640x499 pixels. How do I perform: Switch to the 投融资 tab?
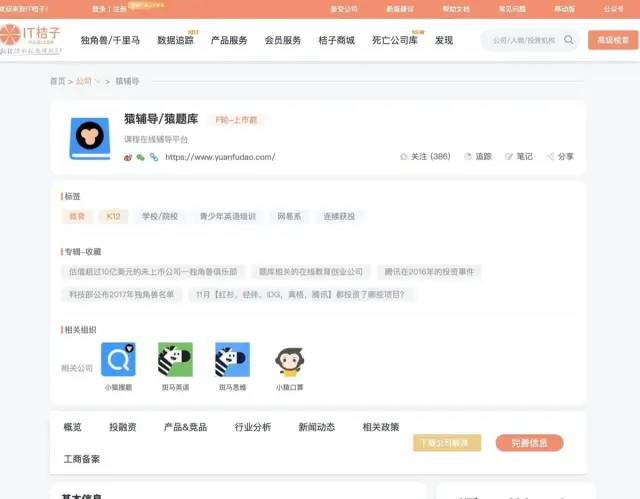(122, 427)
